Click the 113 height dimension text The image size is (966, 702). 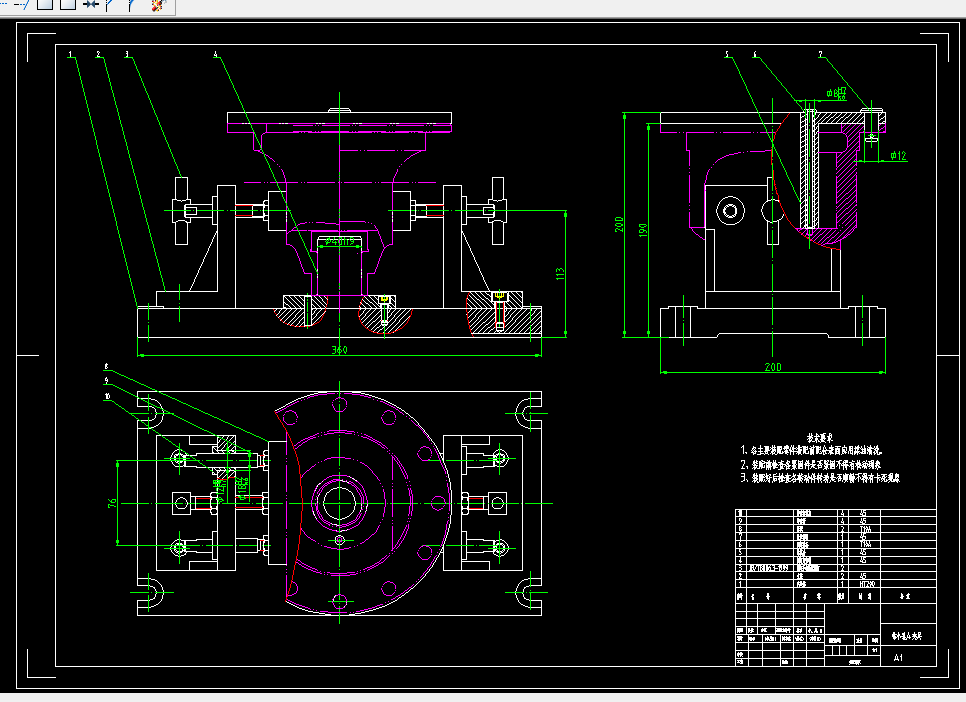pos(560,274)
